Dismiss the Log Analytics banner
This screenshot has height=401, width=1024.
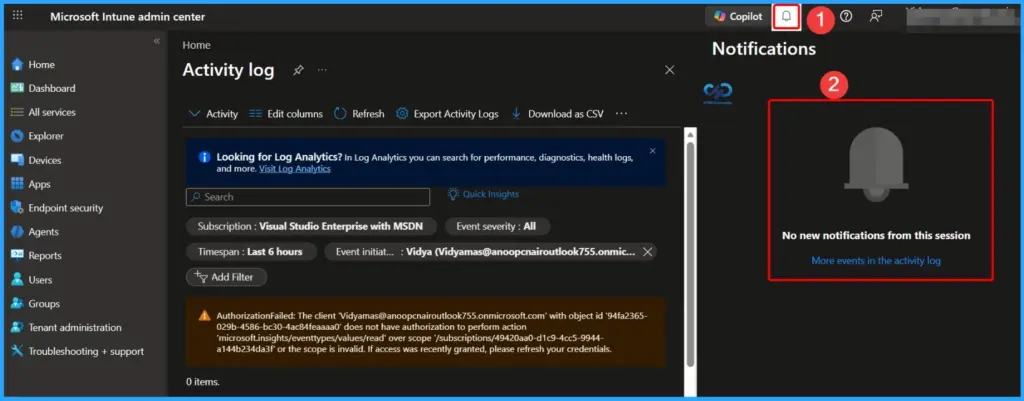tap(652, 151)
